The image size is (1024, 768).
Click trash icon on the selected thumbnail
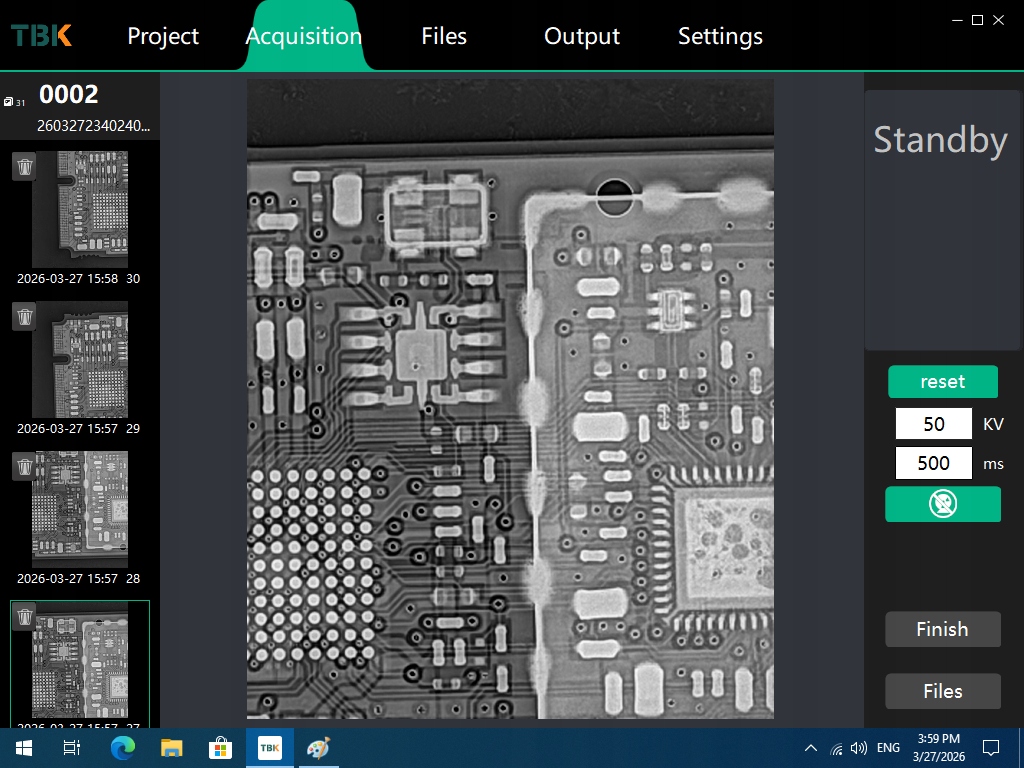[25, 617]
